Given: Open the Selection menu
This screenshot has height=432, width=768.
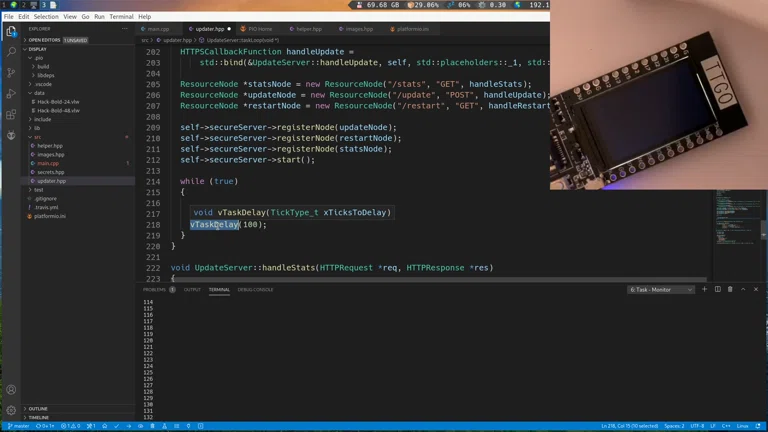Looking at the screenshot, I should (x=46, y=17).
